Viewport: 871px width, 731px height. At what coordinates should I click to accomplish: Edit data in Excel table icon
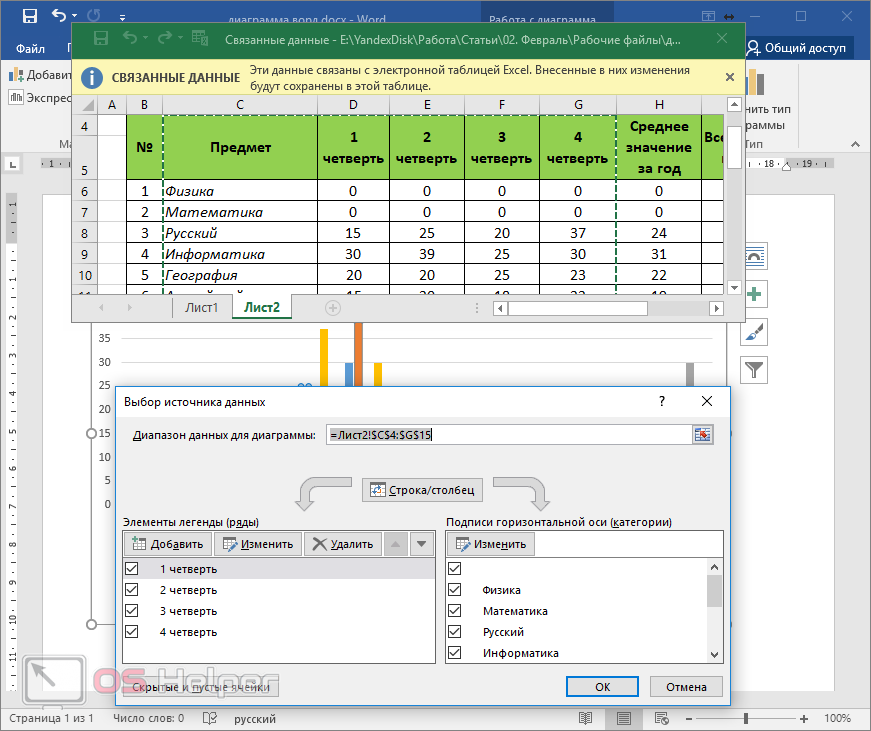(199, 38)
